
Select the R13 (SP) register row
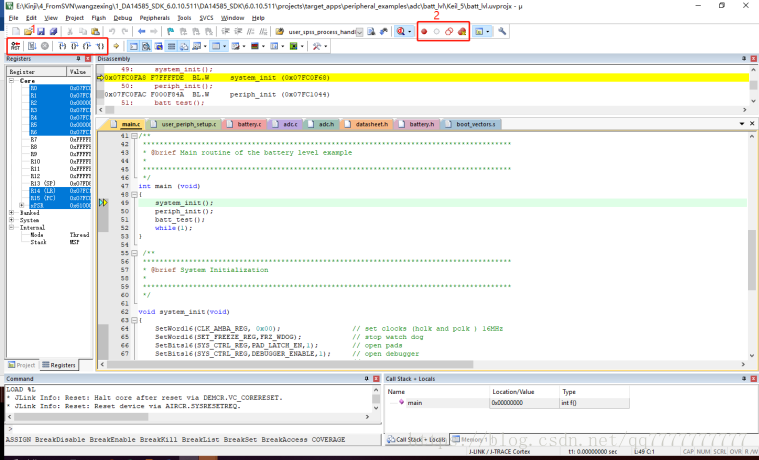(x=60, y=184)
